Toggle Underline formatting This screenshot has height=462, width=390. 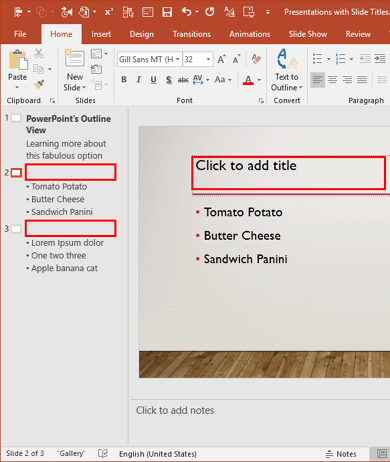click(x=153, y=80)
